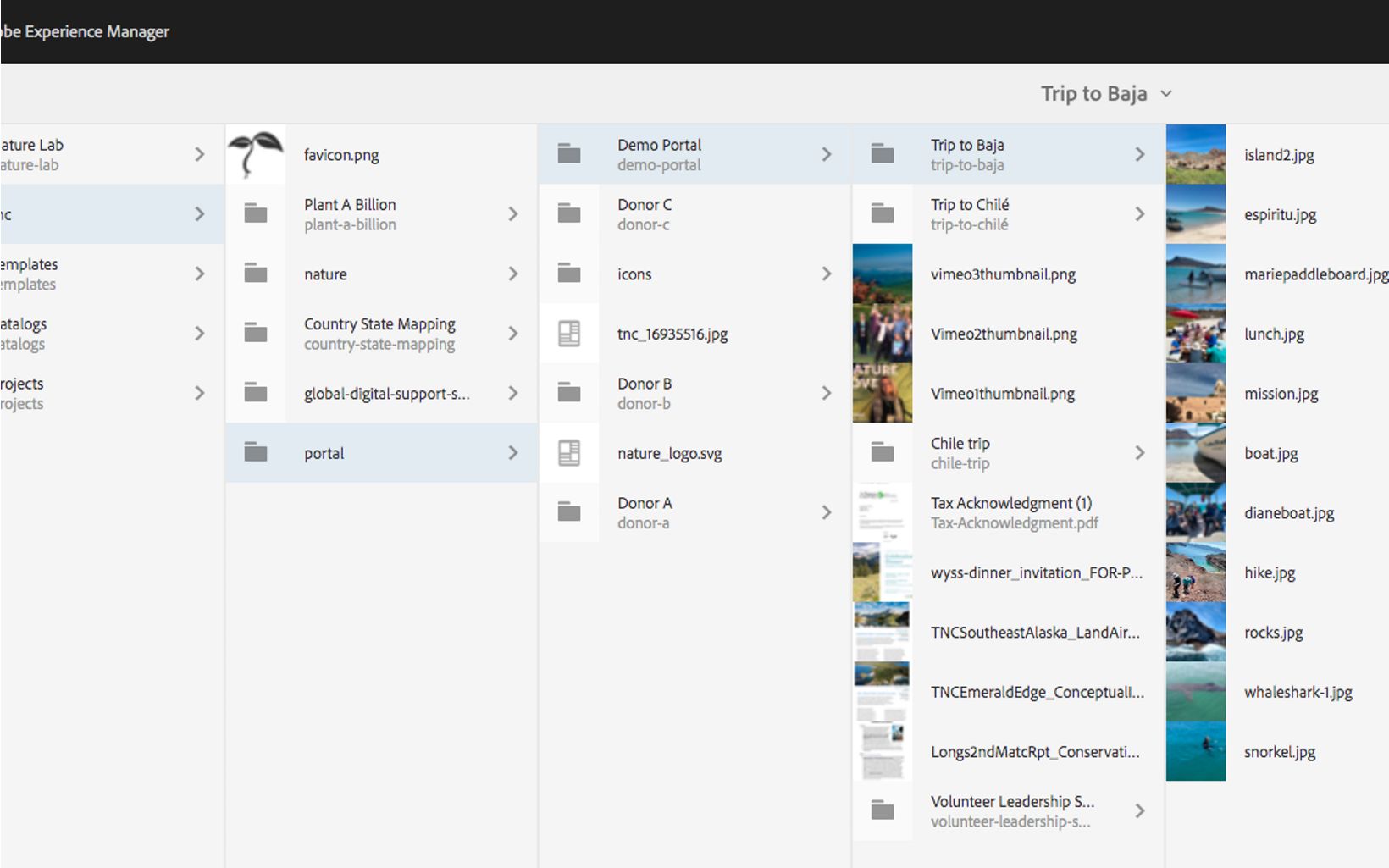Expand the Chile trip folder chevron
This screenshot has width=1389, height=868.
tap(1139, 453)
